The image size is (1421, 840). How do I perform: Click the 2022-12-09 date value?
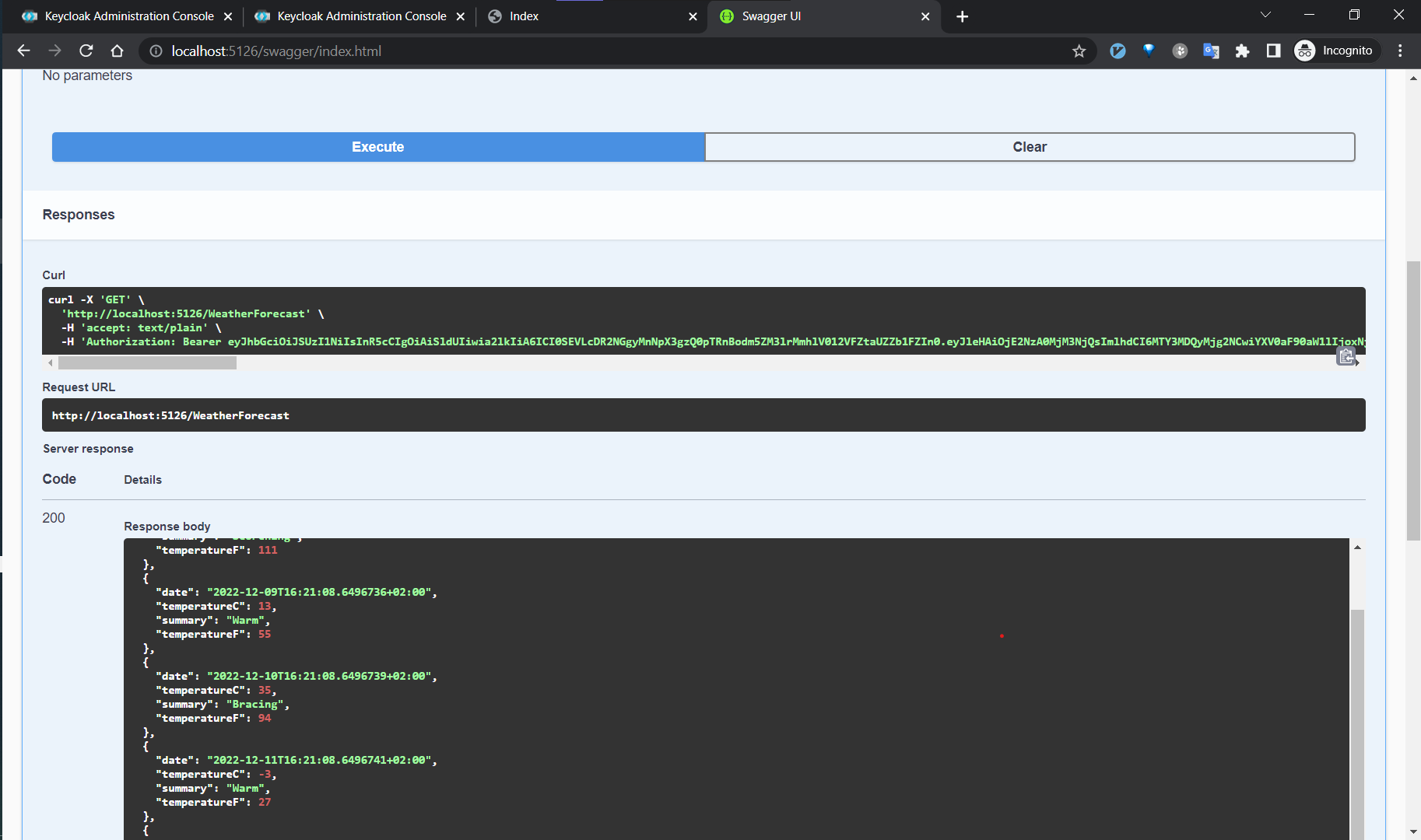(x=319, y=592)
